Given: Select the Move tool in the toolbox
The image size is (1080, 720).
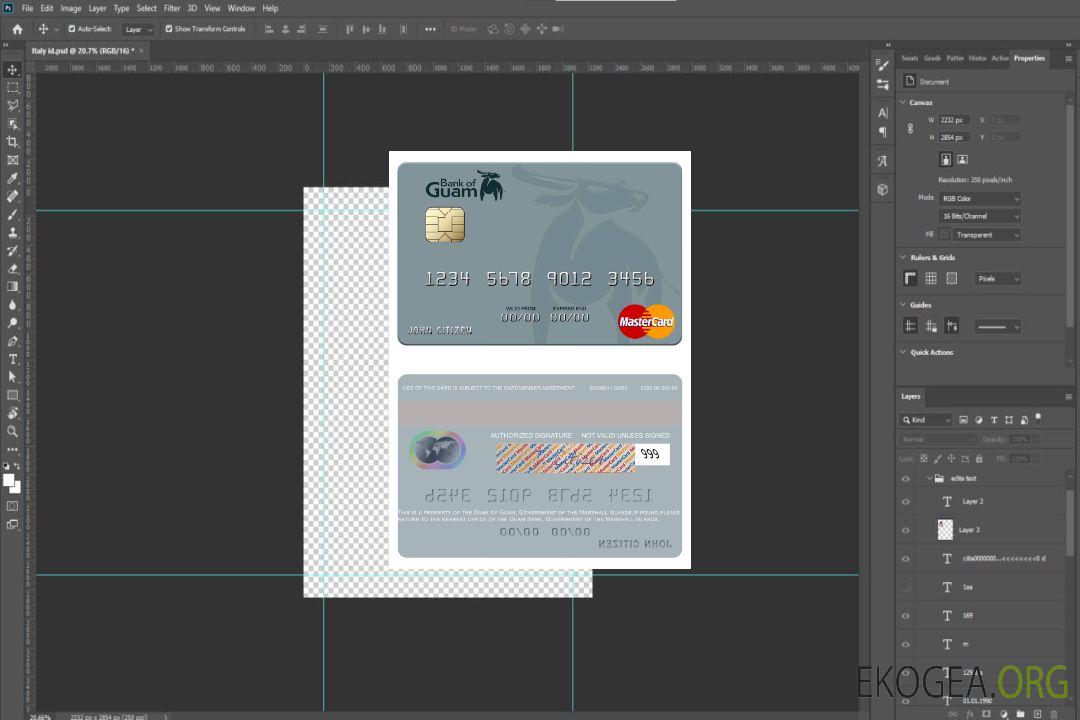Looking at the screenshot, I should (13, 70).
